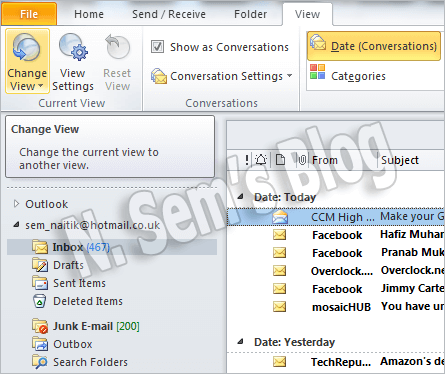445x374 pixels.
Task: Arrange messages by Categories
Action: [348, 76]
